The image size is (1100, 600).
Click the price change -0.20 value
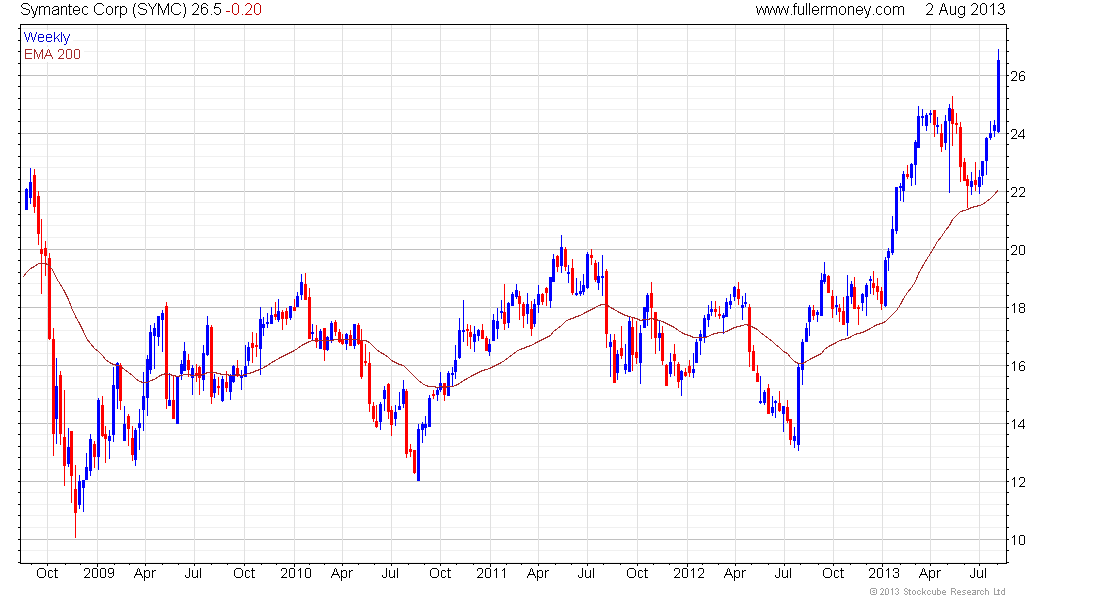[x=243, y=10]
